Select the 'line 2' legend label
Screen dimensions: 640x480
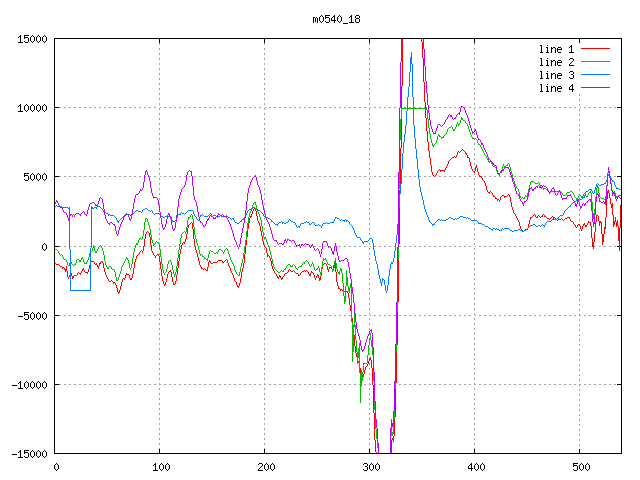tap(556, 62)
